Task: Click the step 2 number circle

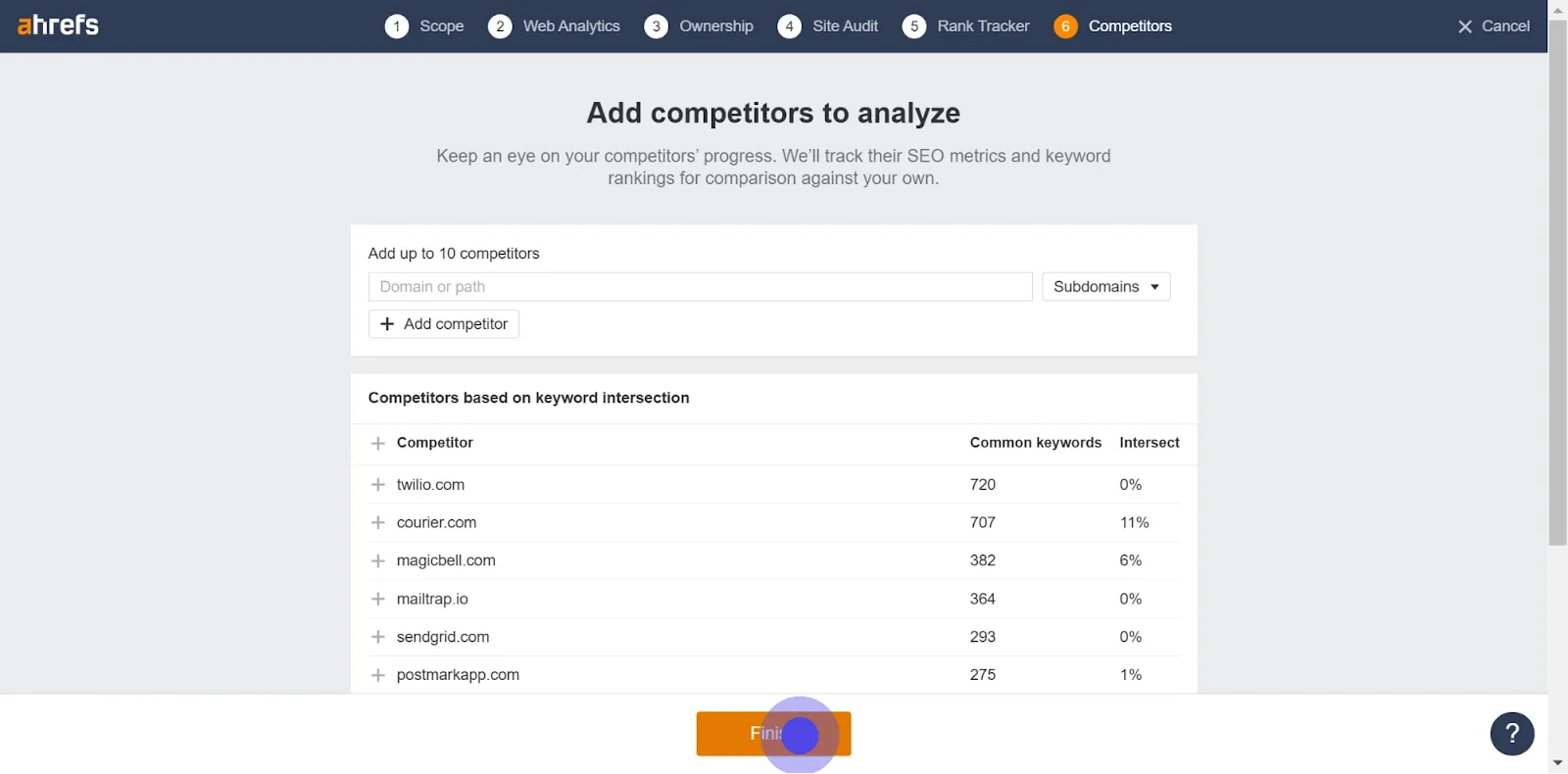Action: pos(500,26)
